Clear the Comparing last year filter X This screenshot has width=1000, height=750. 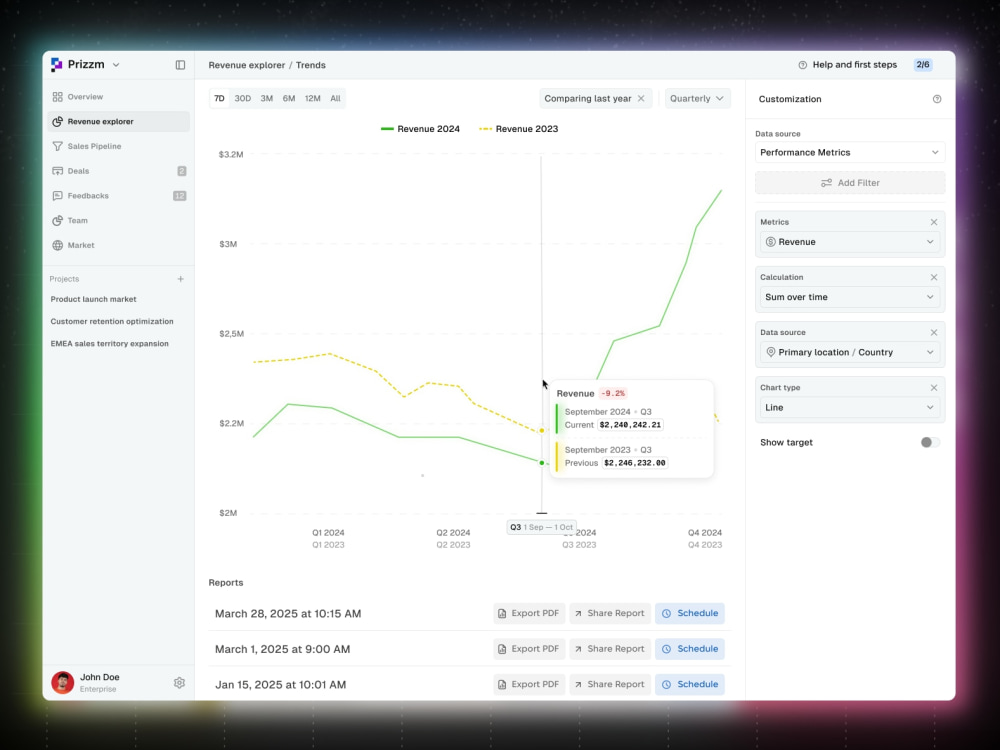click(641, 98)
